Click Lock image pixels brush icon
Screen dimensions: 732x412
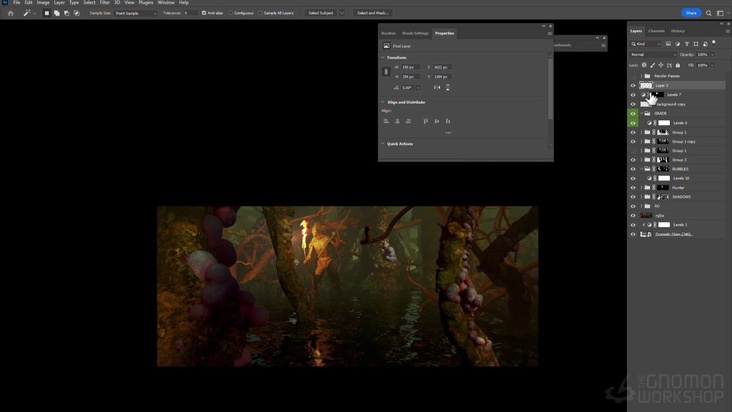point(653,65)
